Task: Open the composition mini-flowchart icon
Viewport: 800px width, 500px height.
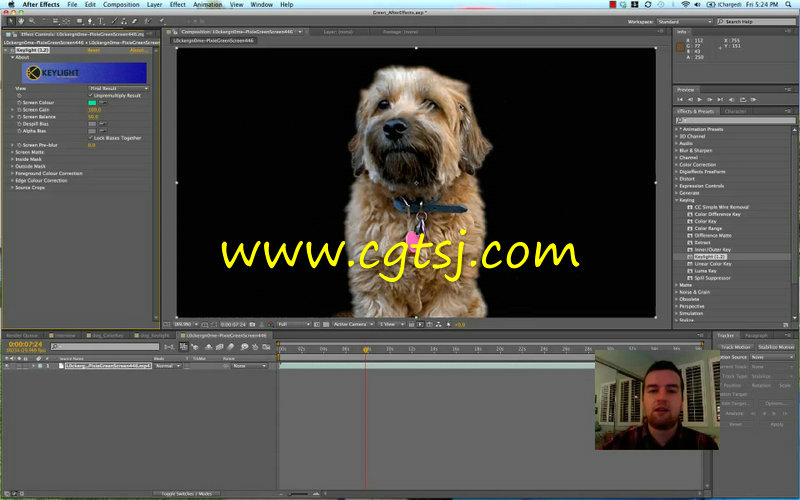Action: (169, 347)
